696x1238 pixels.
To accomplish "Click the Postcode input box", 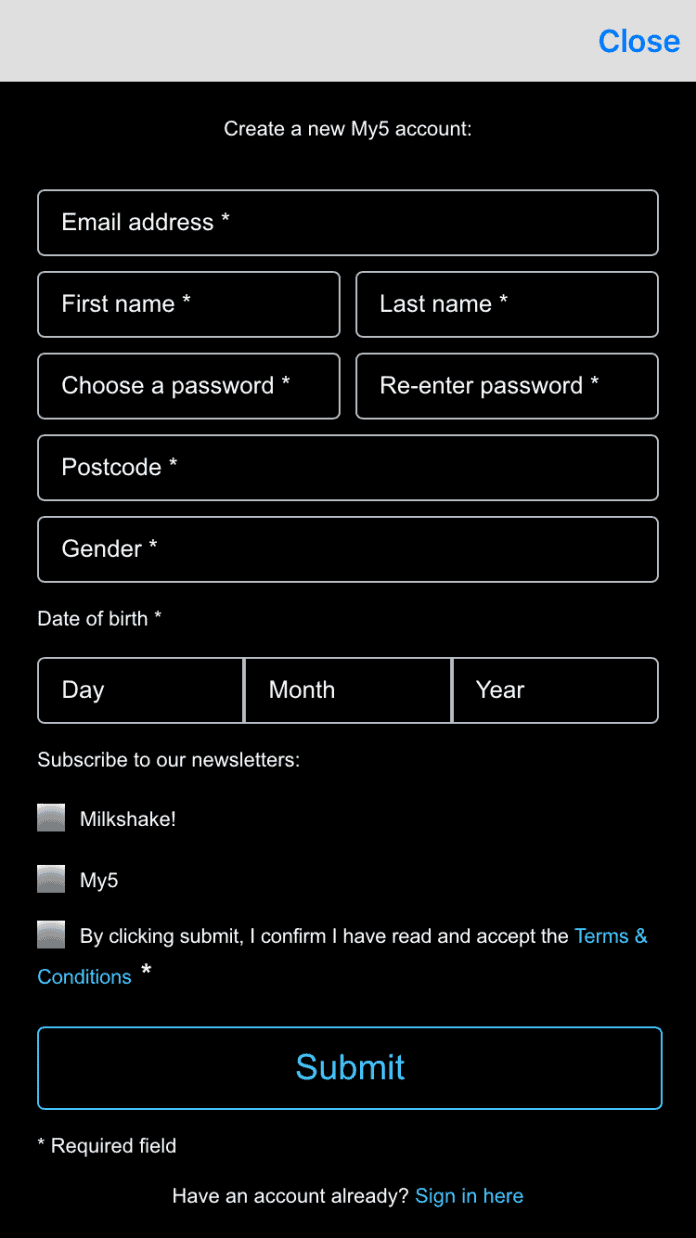I will tap(348, 467).
